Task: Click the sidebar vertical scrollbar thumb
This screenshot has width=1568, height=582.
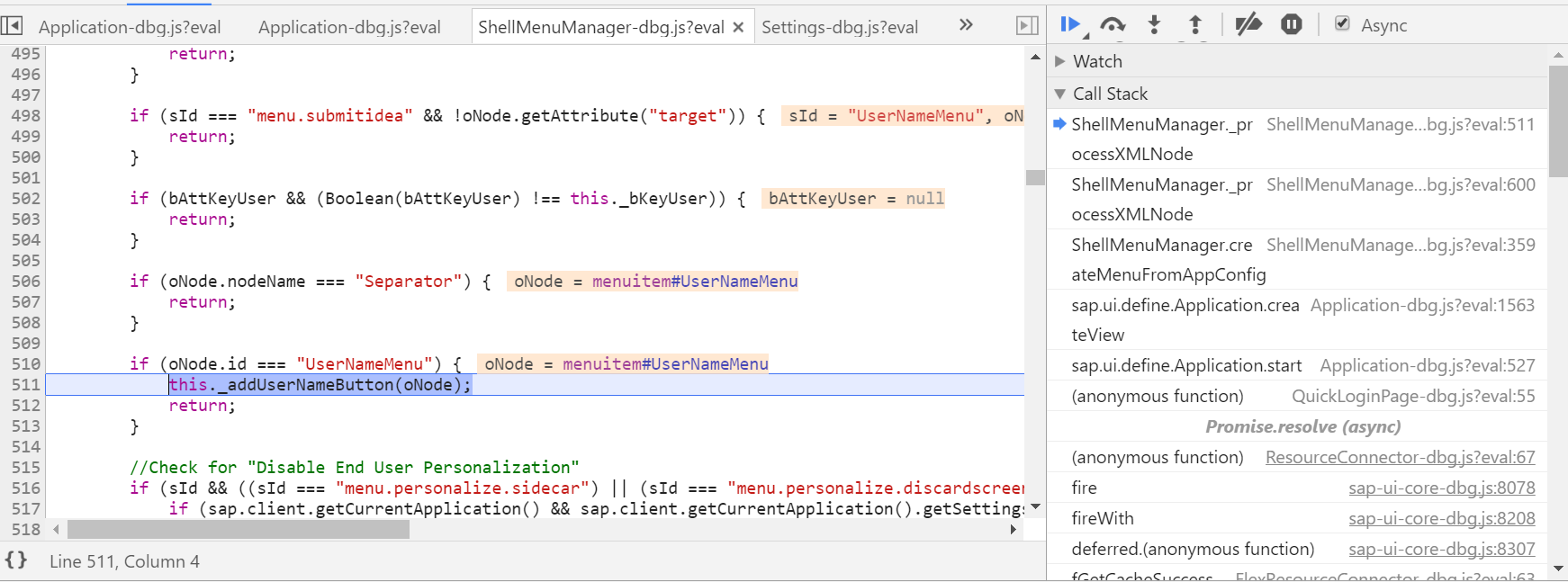Action: (x=1557, y=121)
